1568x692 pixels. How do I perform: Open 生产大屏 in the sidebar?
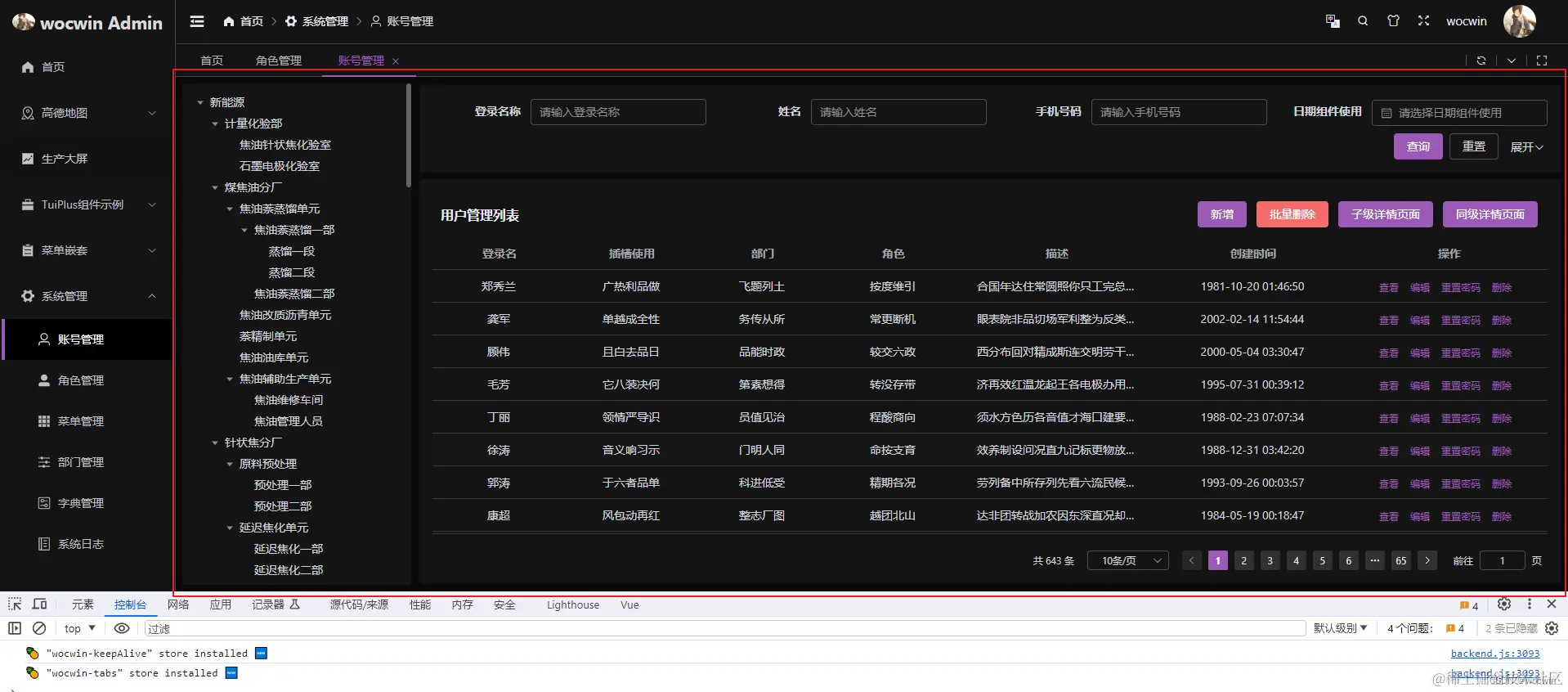87,159
